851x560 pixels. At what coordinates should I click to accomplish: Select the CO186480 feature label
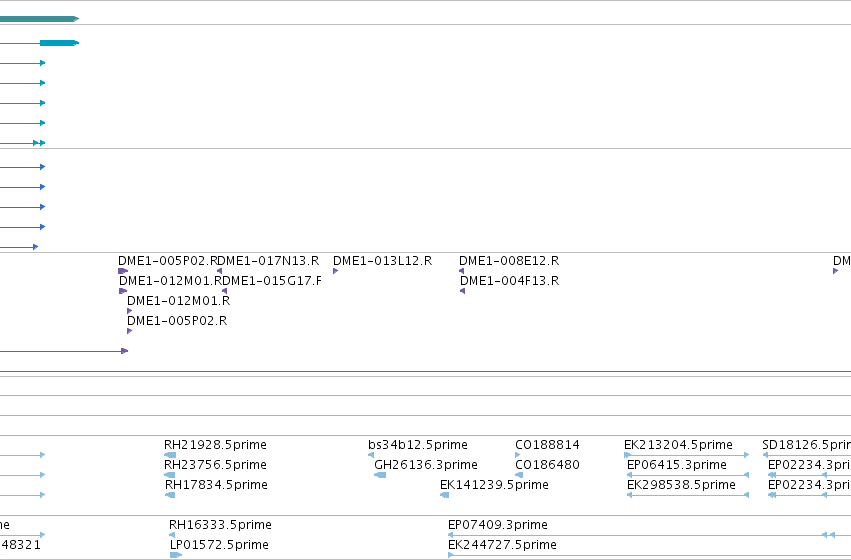pyautogui.click(x=548, y=465)
